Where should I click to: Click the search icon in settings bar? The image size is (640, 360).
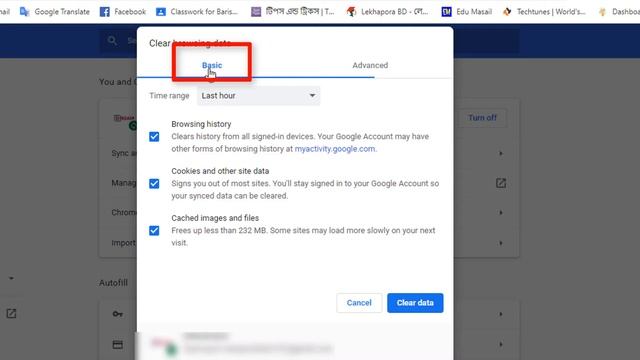click(112, 40)
